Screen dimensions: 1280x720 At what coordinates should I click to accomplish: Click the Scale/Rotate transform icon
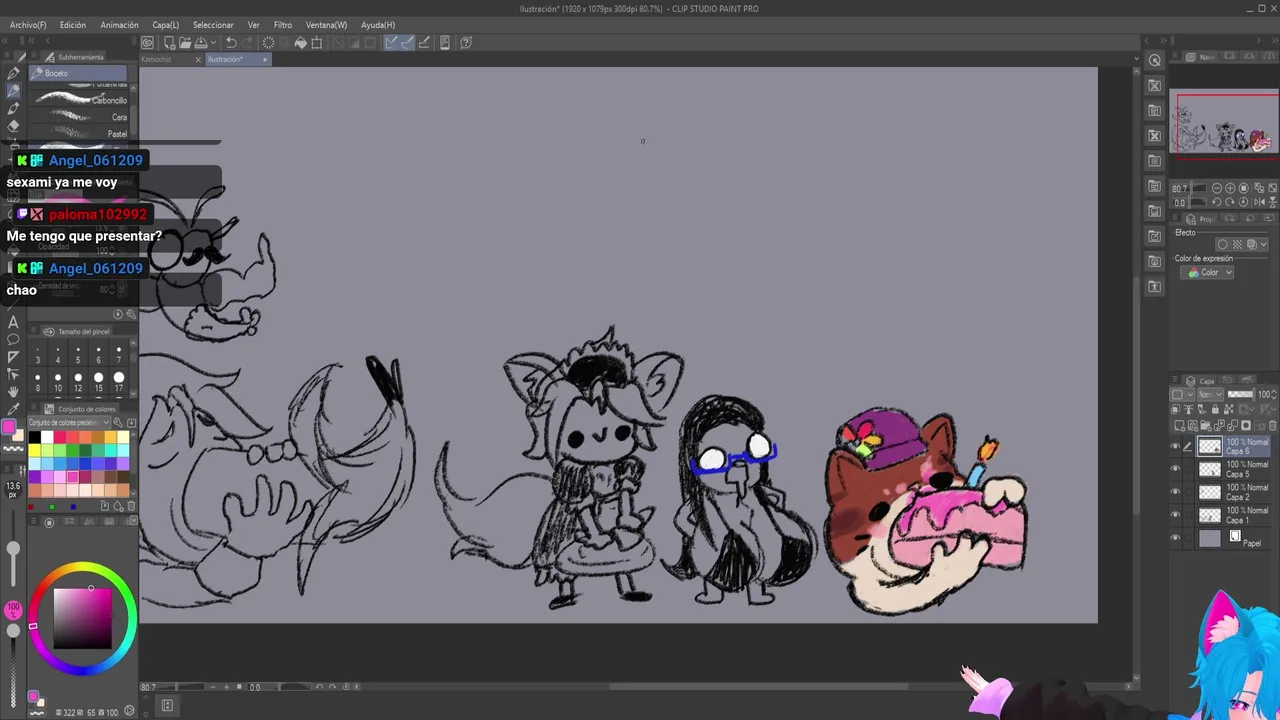[317, 43]
